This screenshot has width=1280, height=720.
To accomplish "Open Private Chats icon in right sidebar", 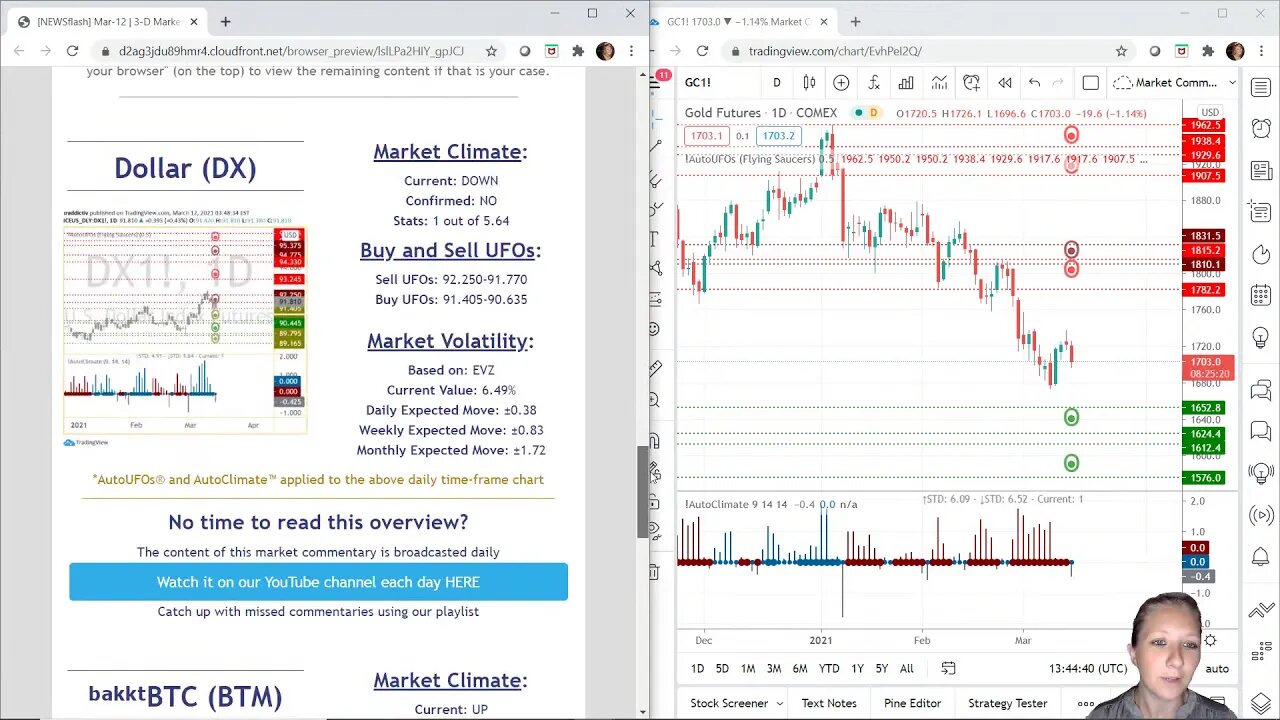I will pyautogui.click(x=1260, y=432).
